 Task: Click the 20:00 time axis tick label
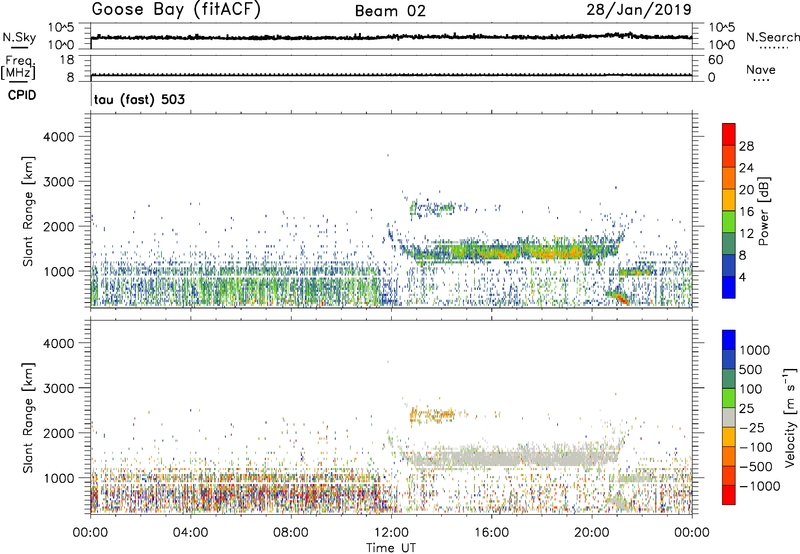(x=592, y=533)
